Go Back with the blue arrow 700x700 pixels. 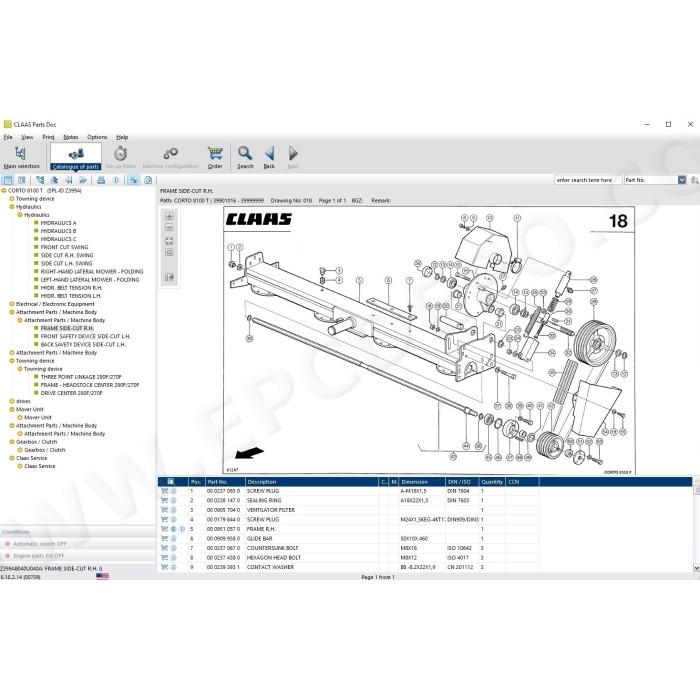coord(269,157)
